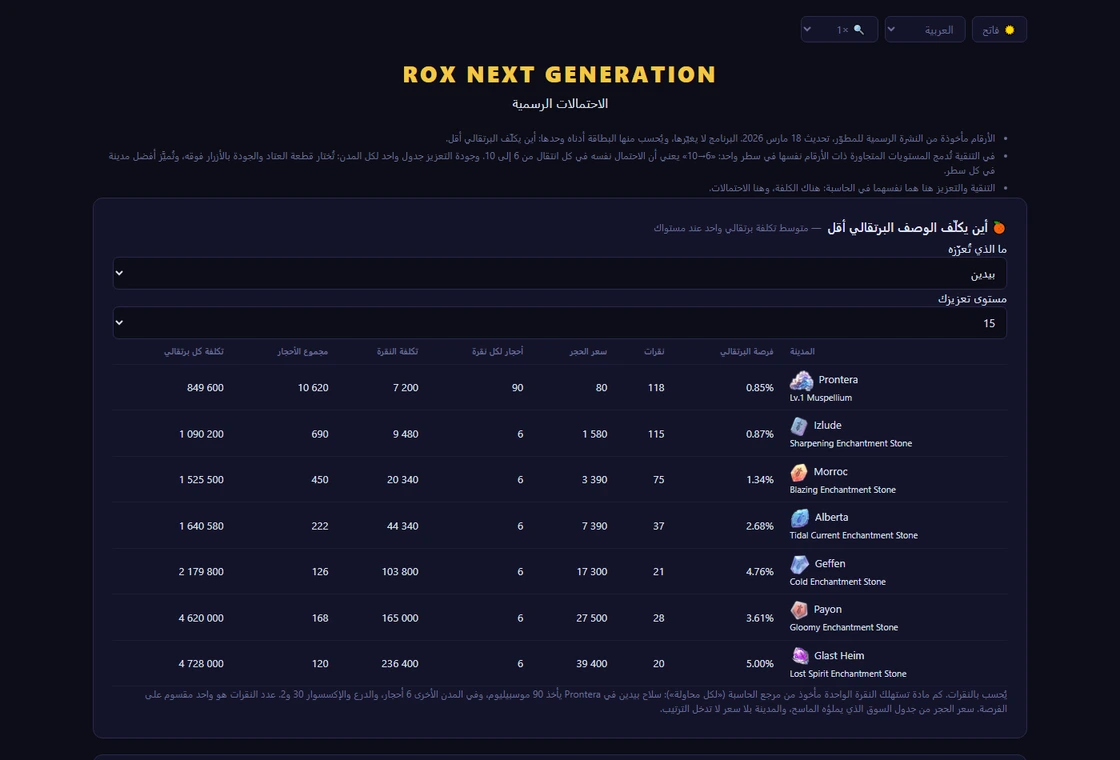This screenshot has width=1120, height=760.
Task: Click the Izlude Sharpening stone icon
Action: [x=799, y=426]
